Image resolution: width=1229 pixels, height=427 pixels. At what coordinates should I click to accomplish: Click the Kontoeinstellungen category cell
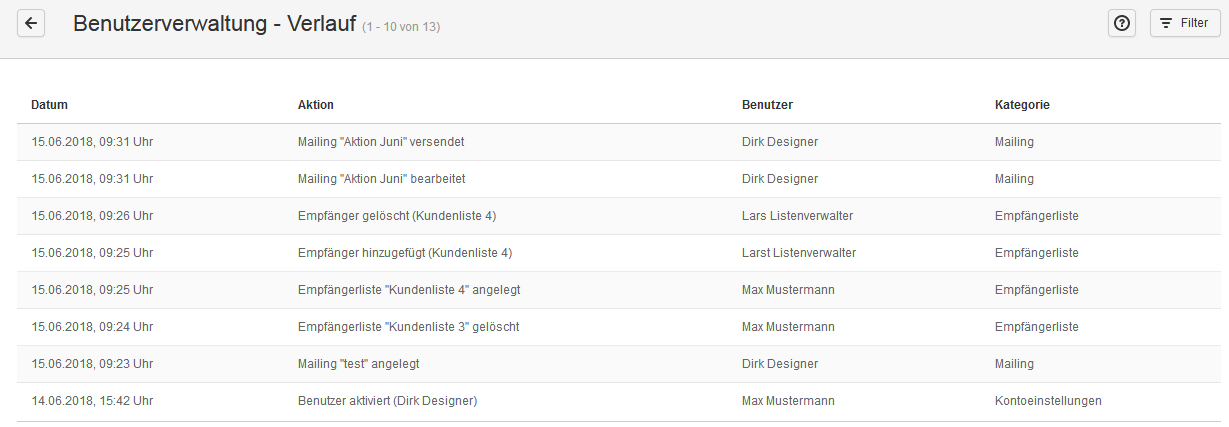pos(1048,401)
